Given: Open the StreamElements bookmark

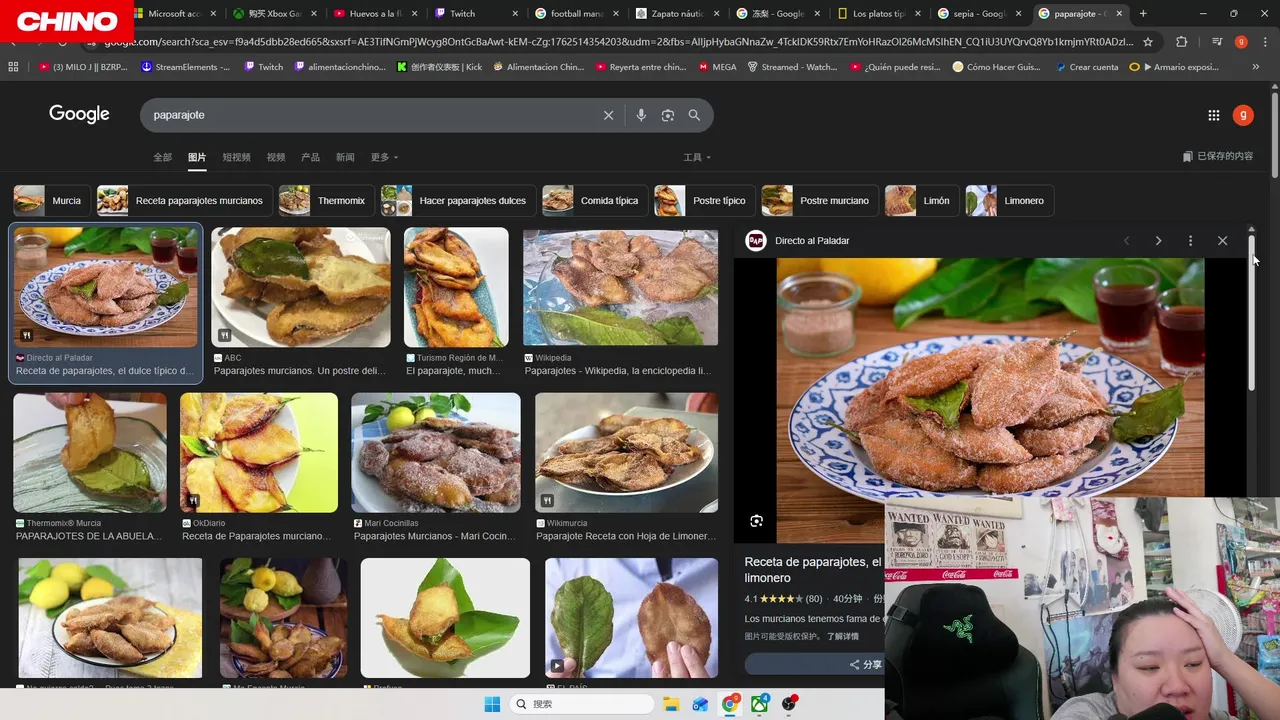Looking at the screenshot, I should 186,67.
